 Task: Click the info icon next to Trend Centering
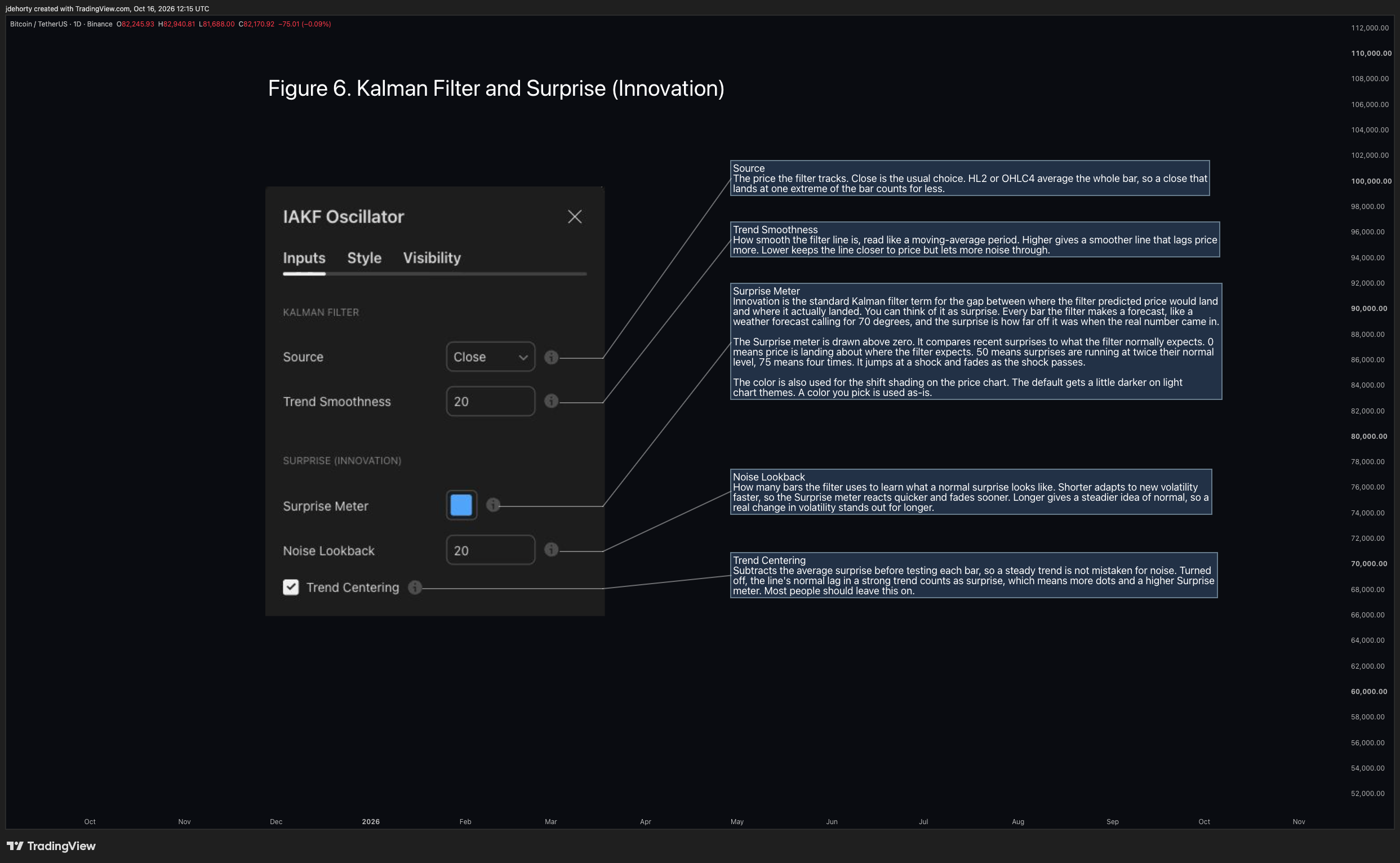pyautogui.click(x=415, y=588)
